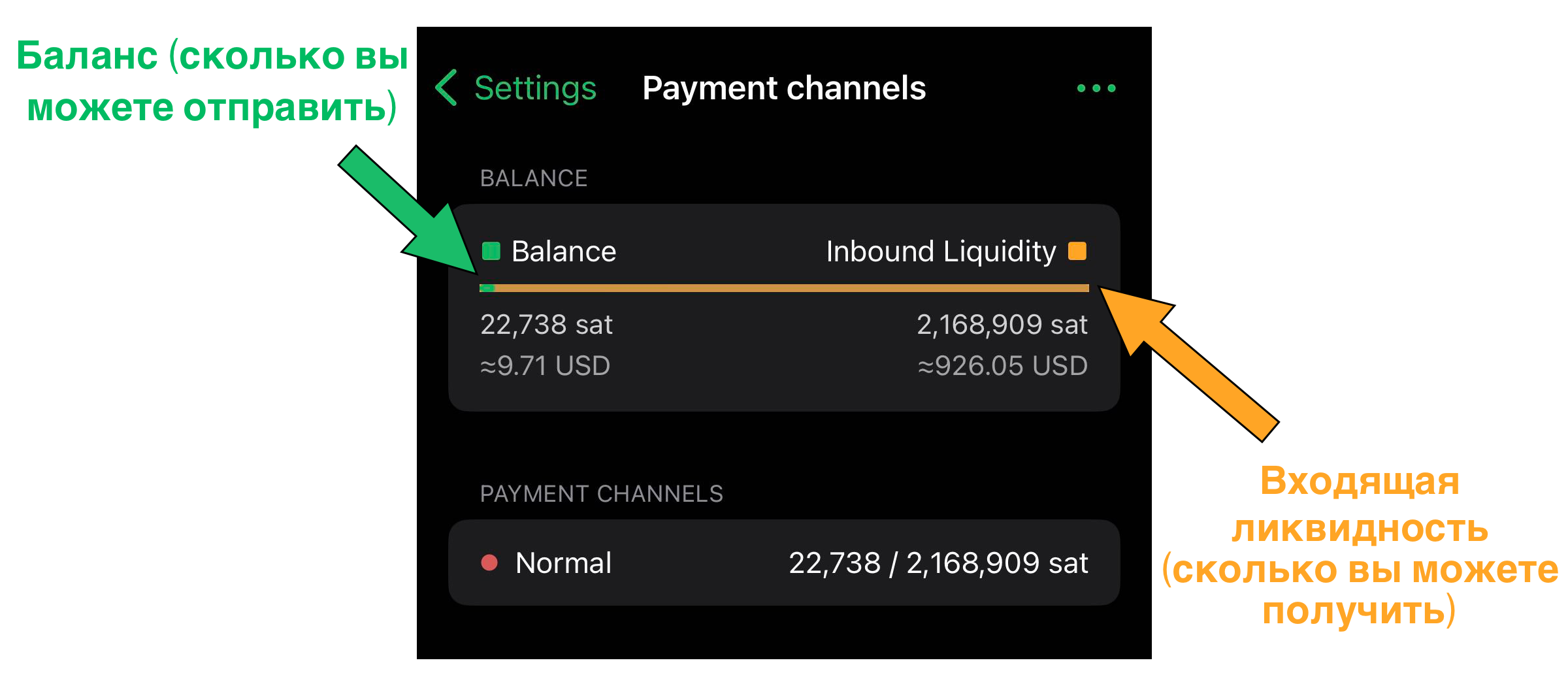Click the orange Inbound Liquidity legend square

(1077, 251)
